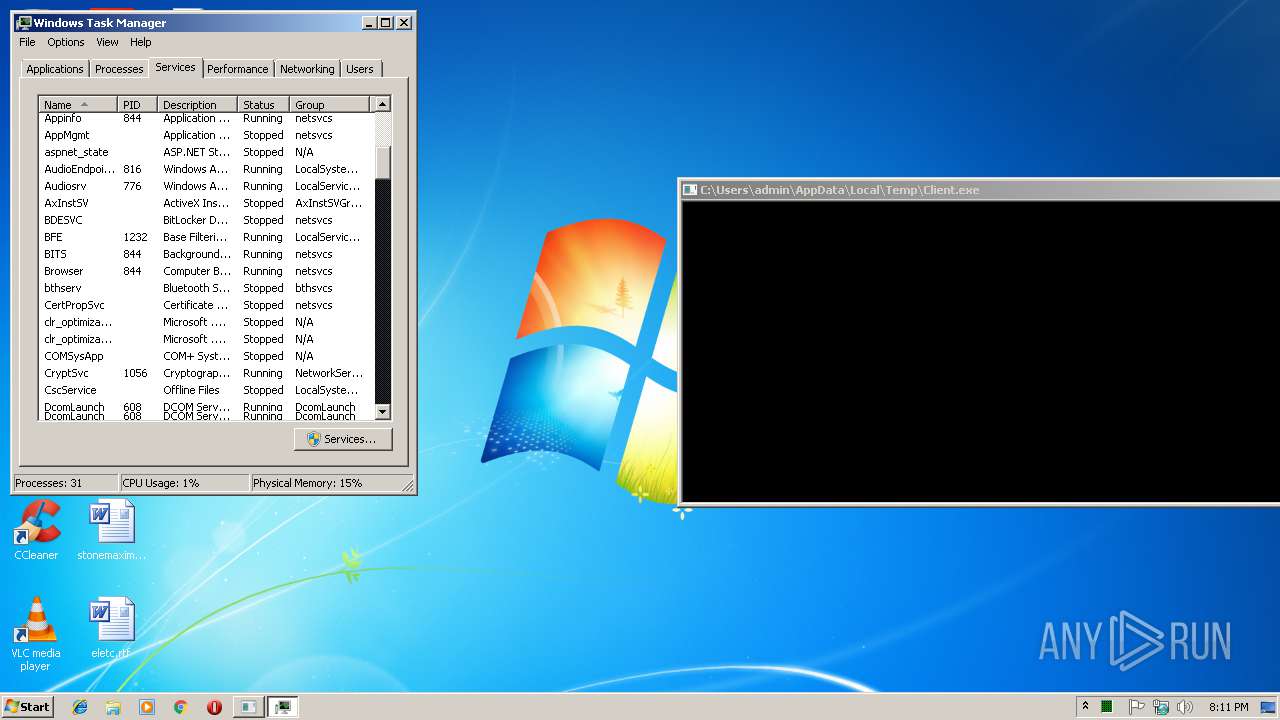Click the Start button
The image size is (1280, 720).
pyautogui.click(x=27, y=707)
